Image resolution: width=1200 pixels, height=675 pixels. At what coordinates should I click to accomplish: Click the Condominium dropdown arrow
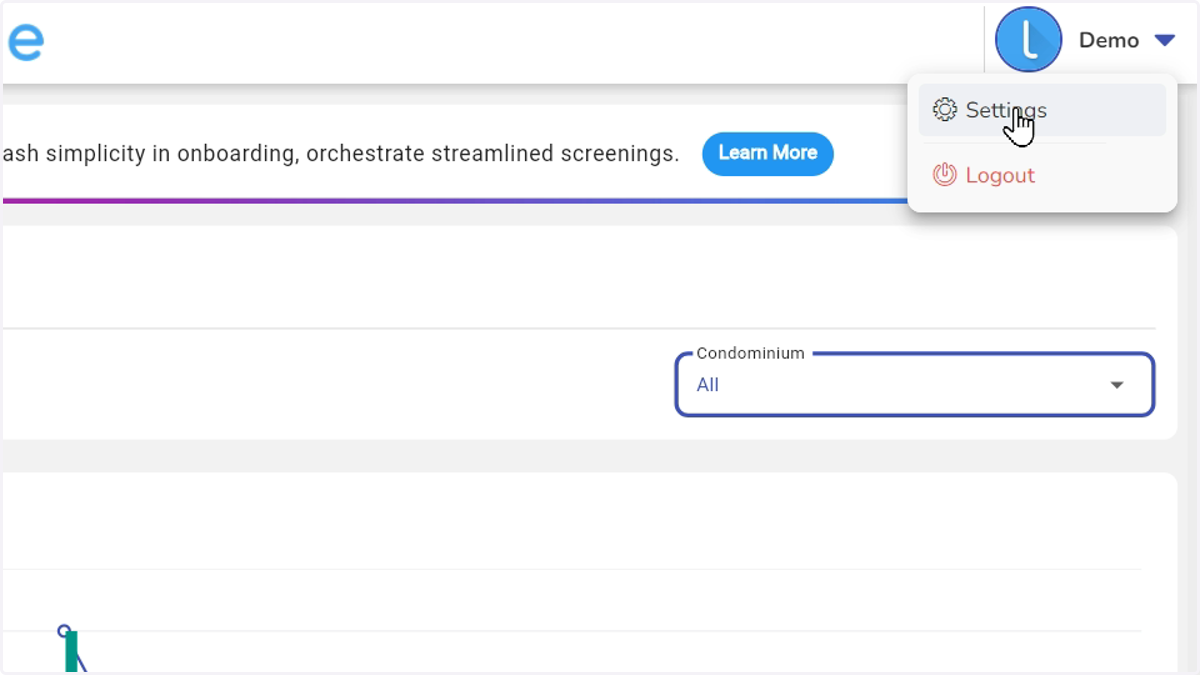click(1117, 385)
